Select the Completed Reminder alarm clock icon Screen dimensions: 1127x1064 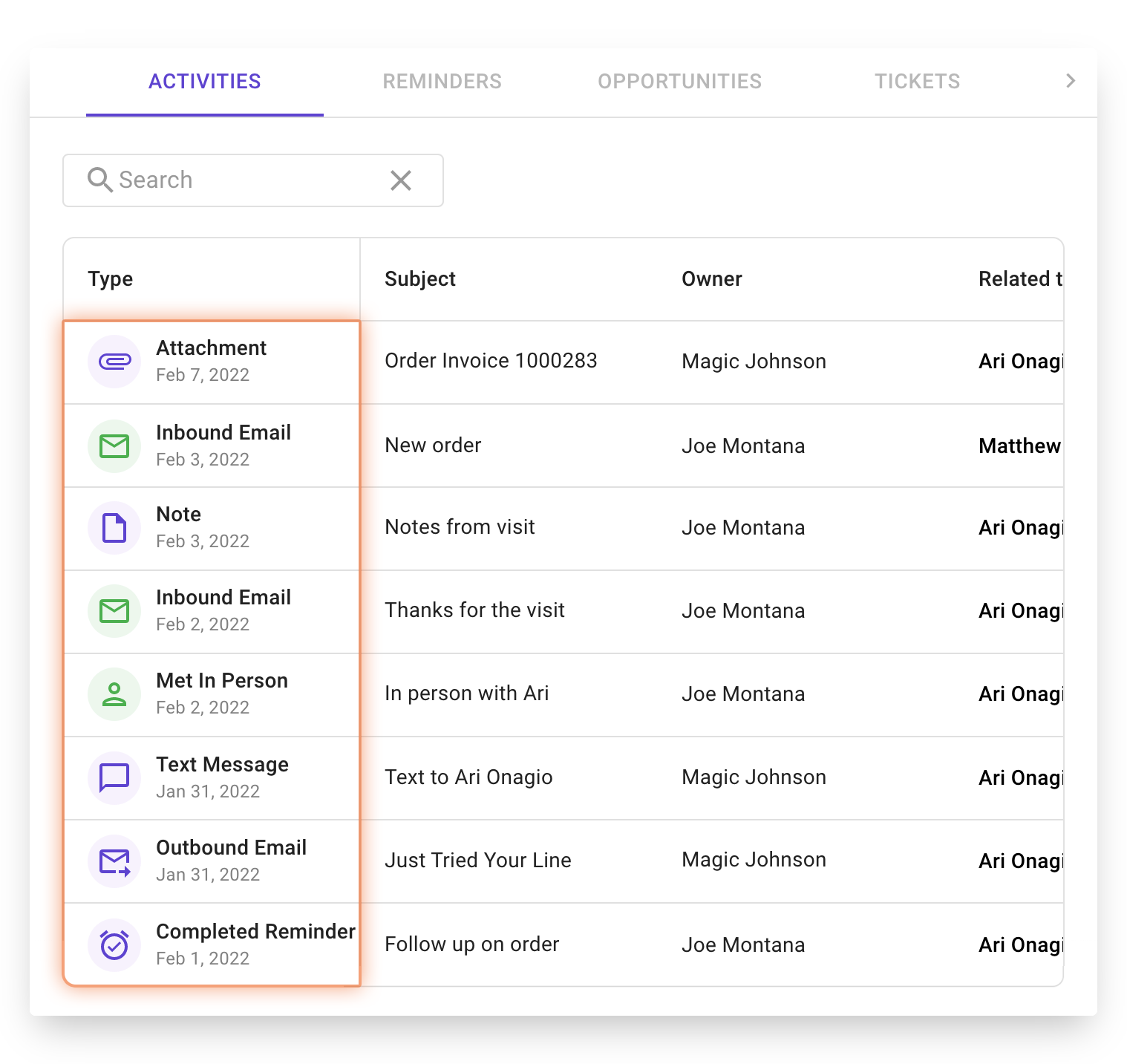click(114, 944)
